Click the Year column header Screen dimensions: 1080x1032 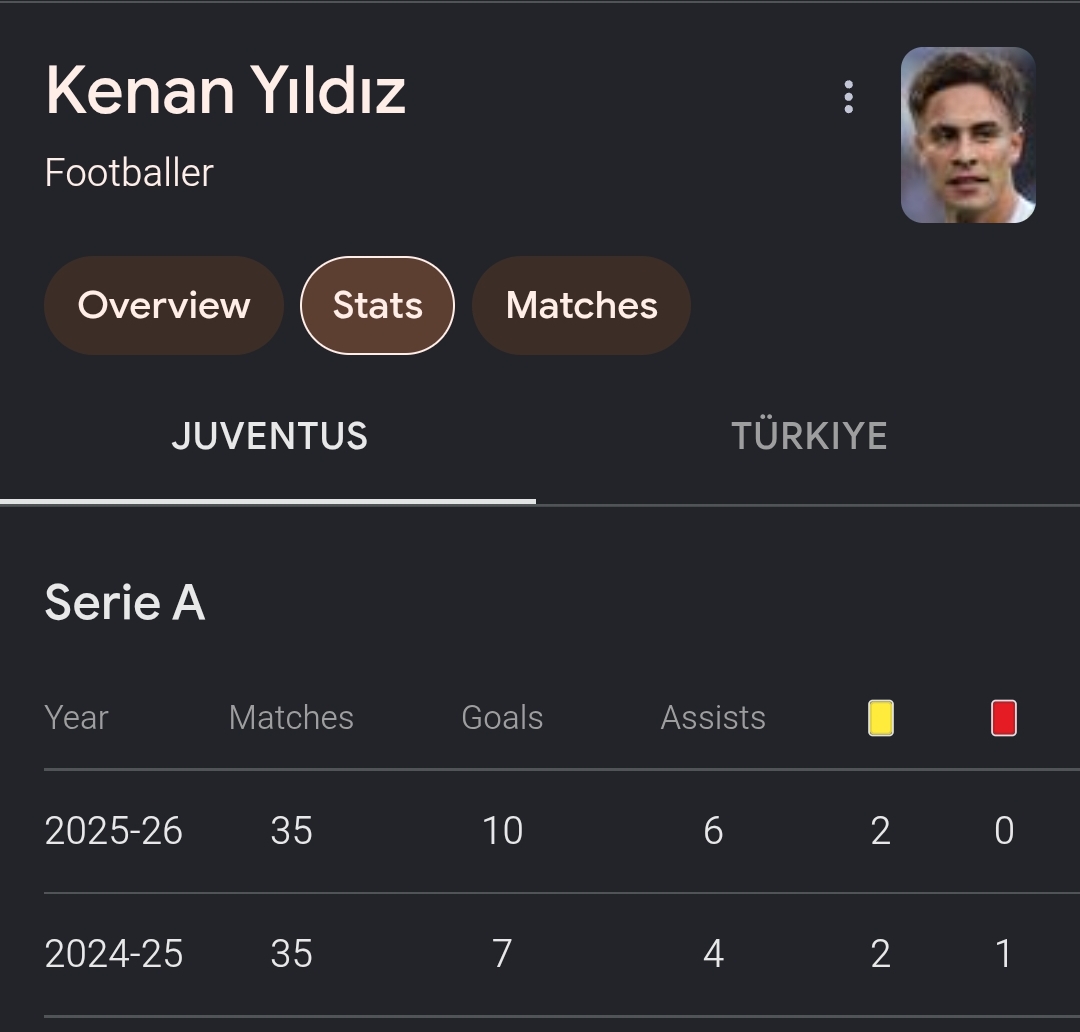tap(76, 718)
